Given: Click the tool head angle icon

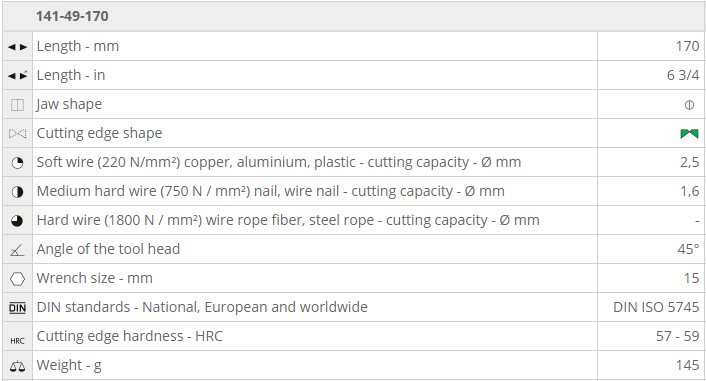Looking at the screenshot, I should (18, 250).
